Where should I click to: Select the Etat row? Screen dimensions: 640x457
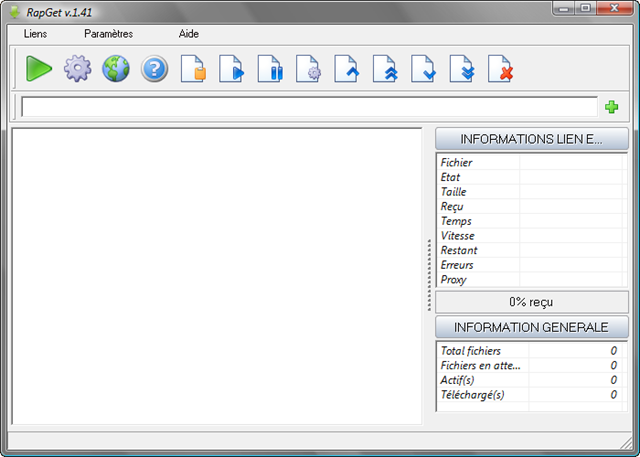(x=531, y=177)
